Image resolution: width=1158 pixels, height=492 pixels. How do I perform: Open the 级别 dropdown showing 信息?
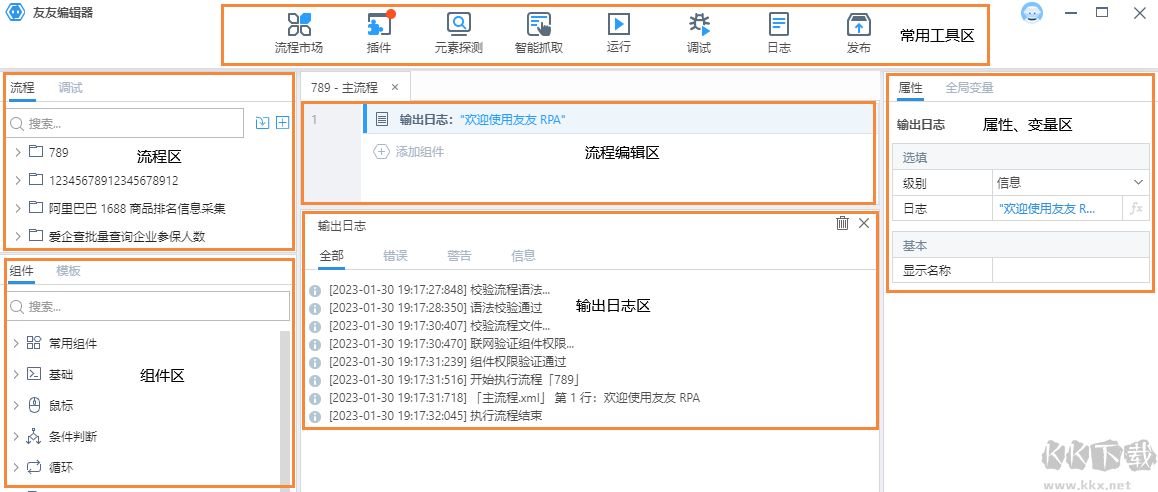coord(1070,182)
